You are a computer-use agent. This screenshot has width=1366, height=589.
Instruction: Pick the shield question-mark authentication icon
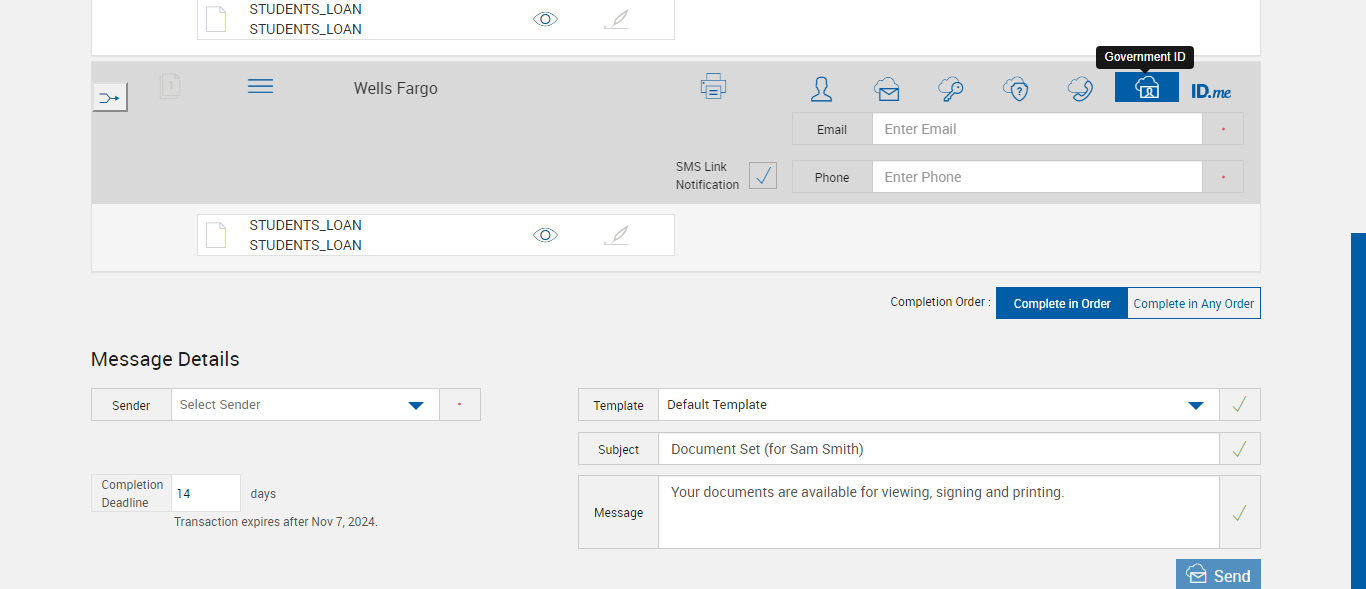(1016, 89)
